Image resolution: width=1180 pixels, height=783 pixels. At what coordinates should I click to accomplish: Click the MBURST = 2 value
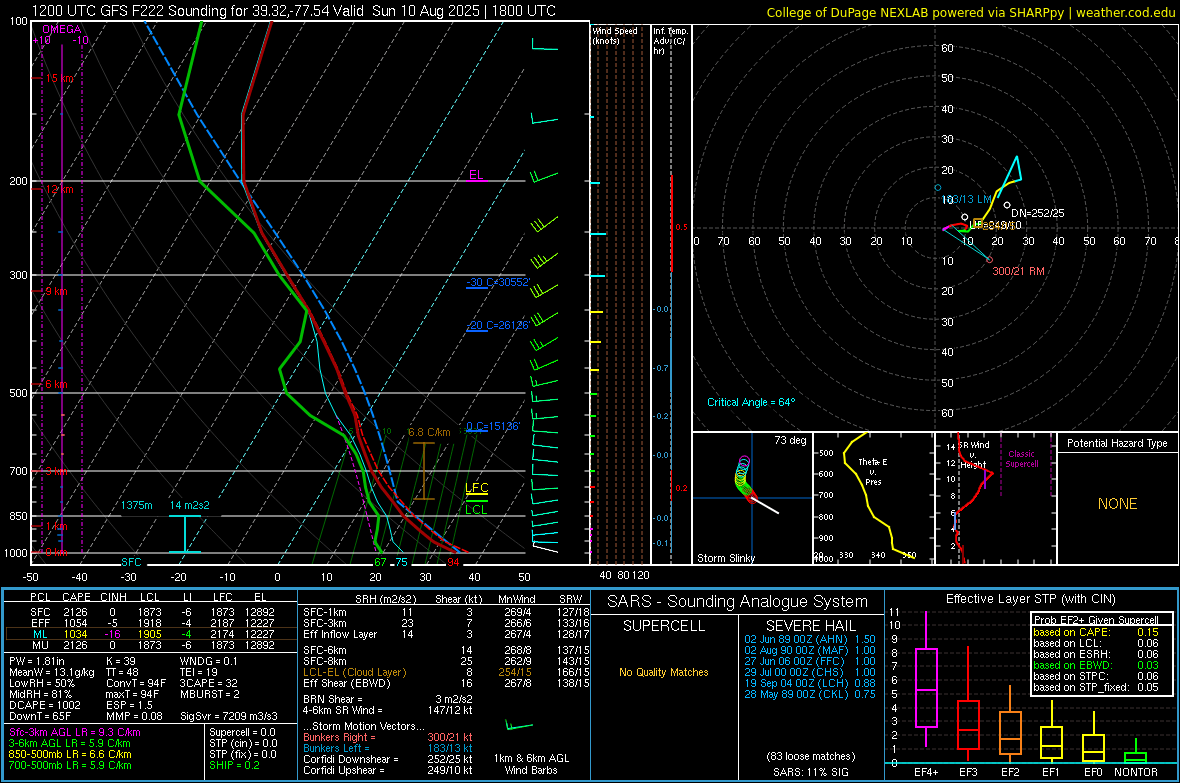click(x=210, y=693)
